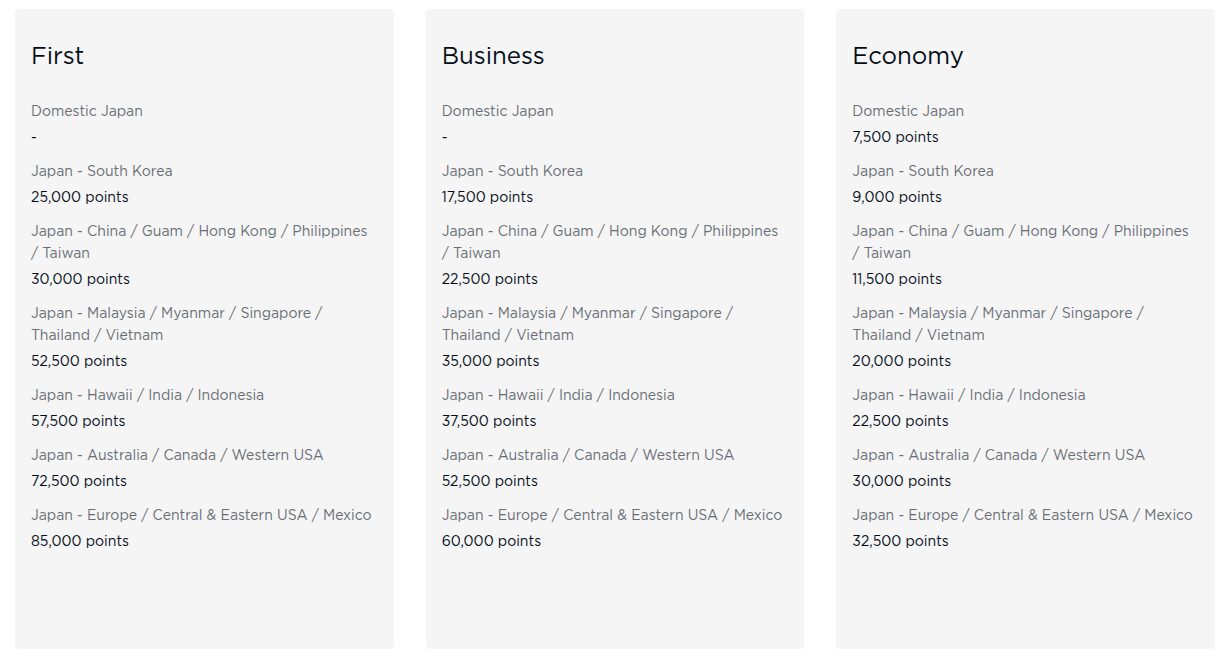
Task: Click Domestic Japan label in First card
Action: 87,111
